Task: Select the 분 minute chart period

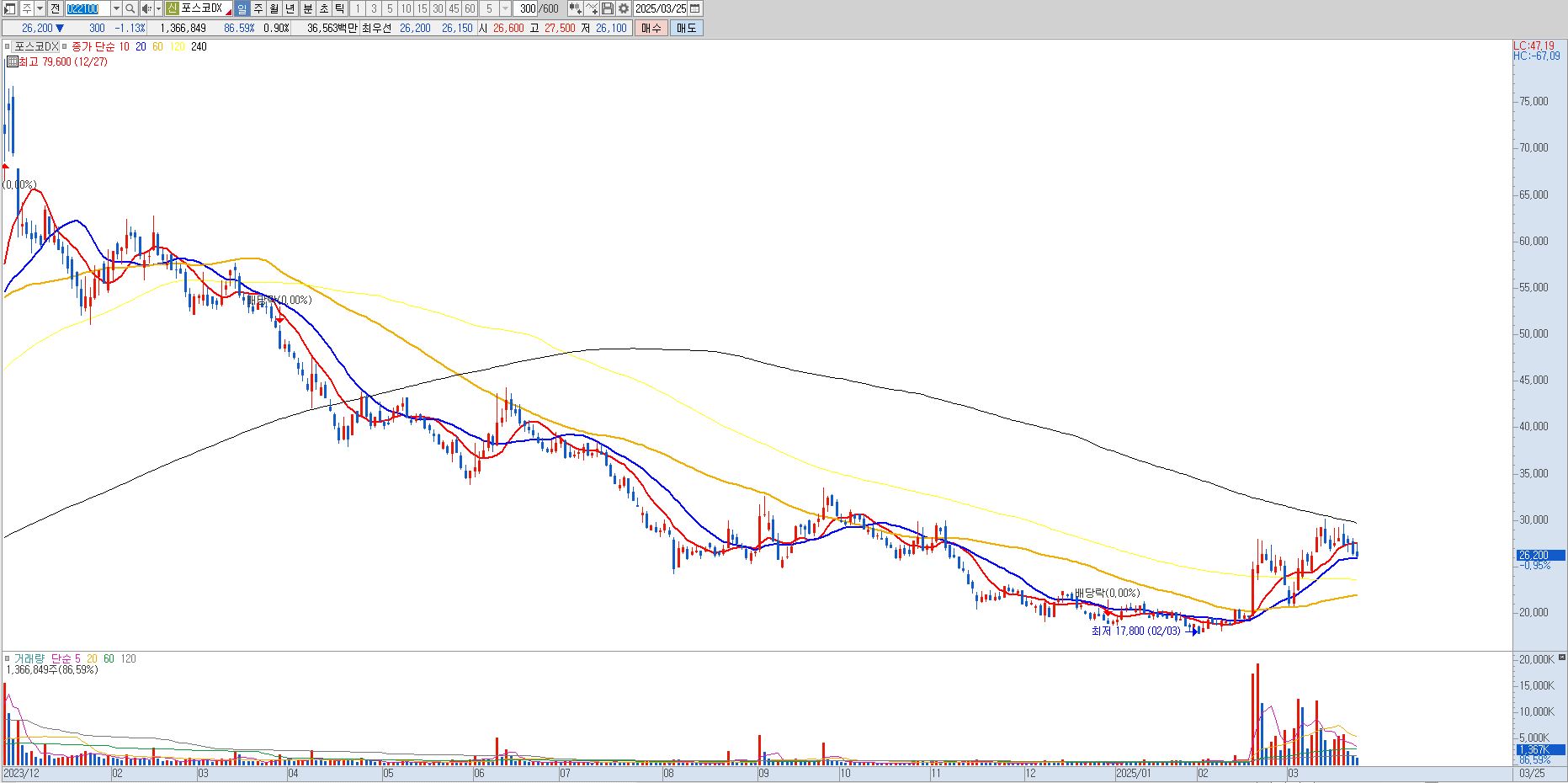Action: point(307,8)
